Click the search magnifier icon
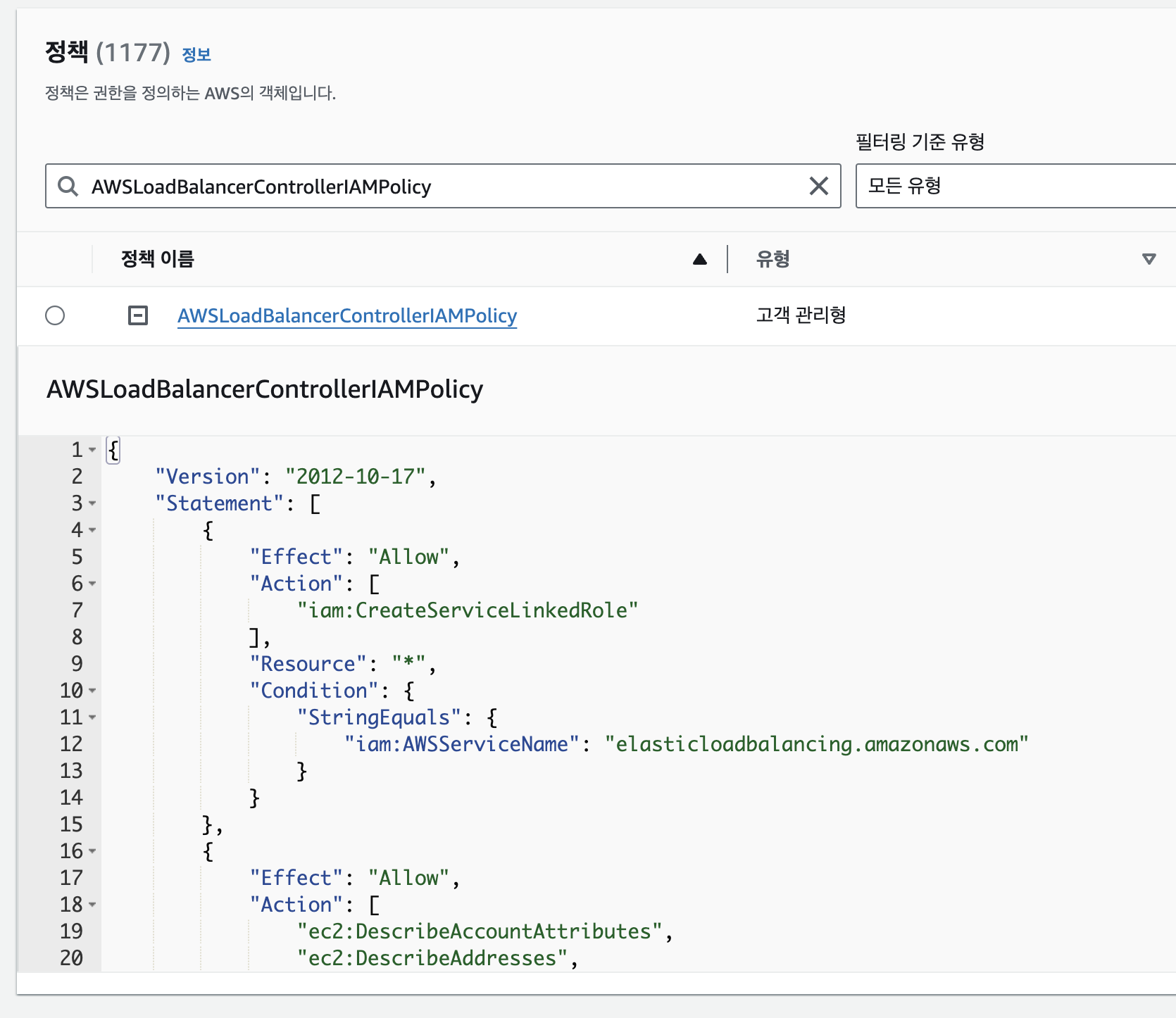This screenshot has width=1176, height=1018. pyautogui.click(x=68, y=187)
